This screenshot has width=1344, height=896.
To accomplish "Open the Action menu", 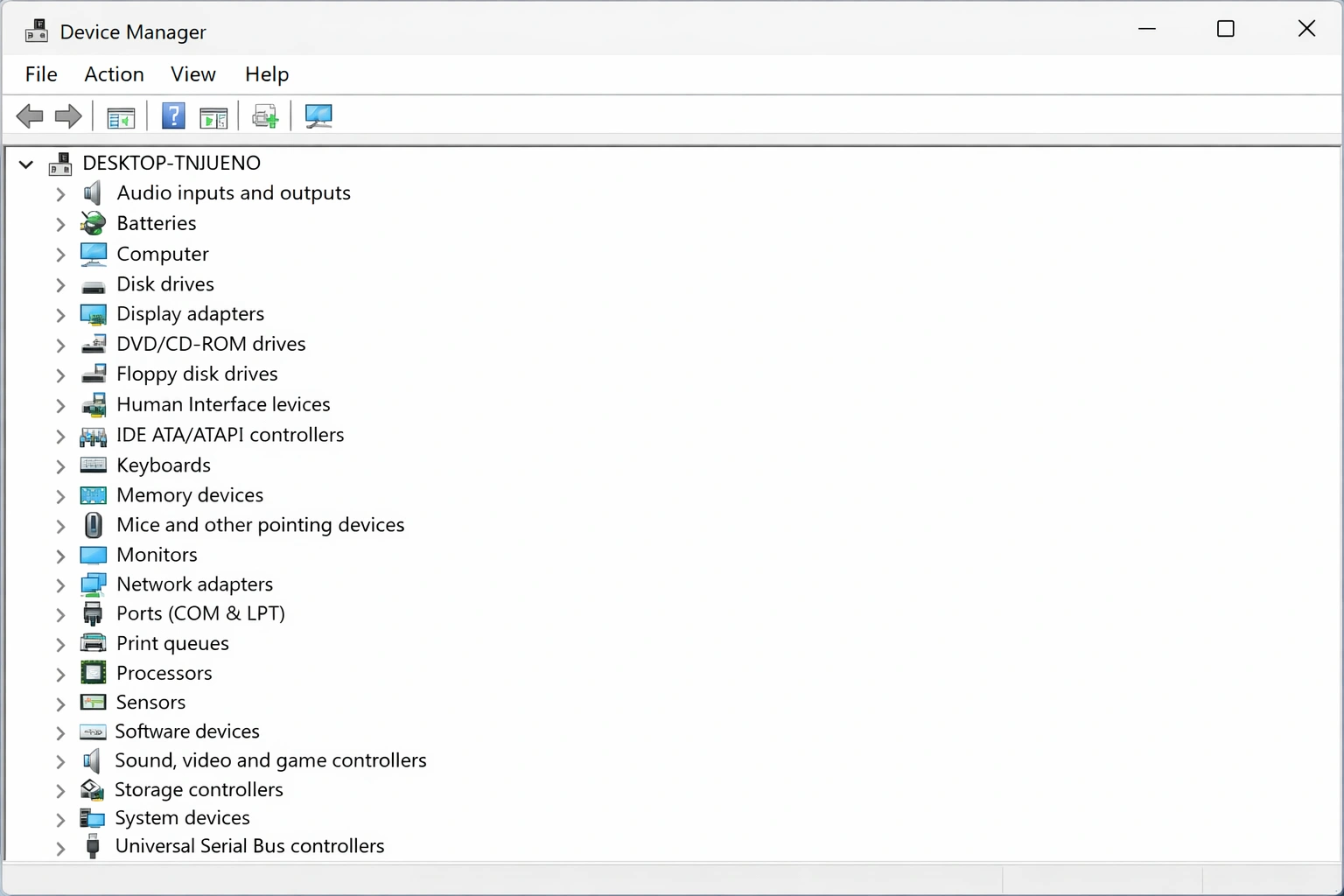I will 114,74.
